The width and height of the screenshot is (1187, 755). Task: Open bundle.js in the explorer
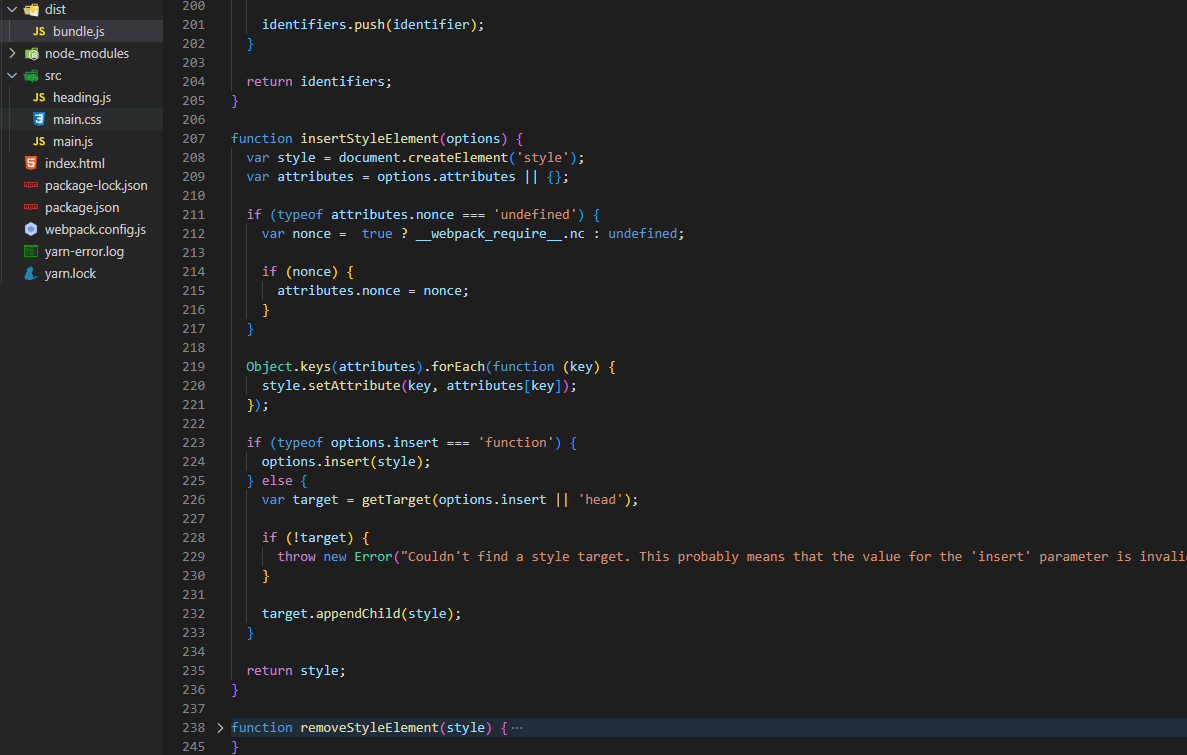[79, 32]
